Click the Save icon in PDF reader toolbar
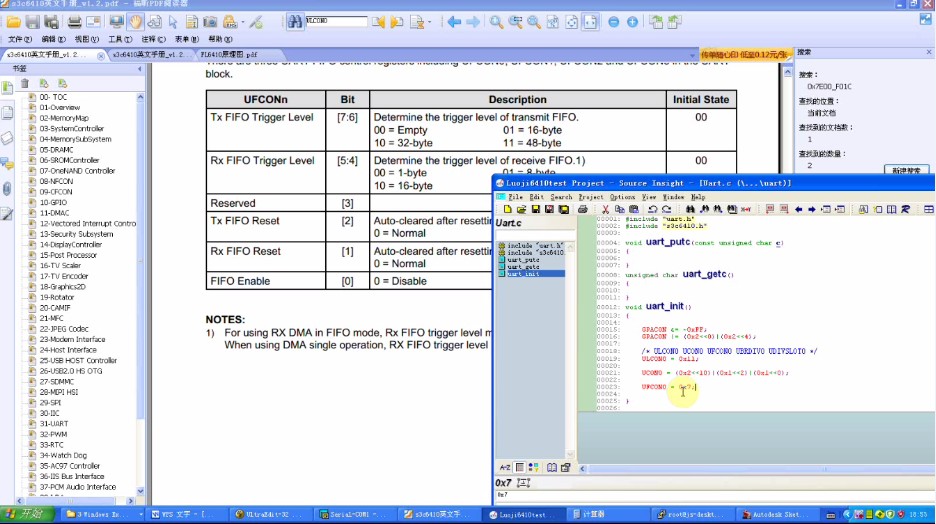Image resolution: width=936 pixels, height=524 pixels. coord(32,22)
